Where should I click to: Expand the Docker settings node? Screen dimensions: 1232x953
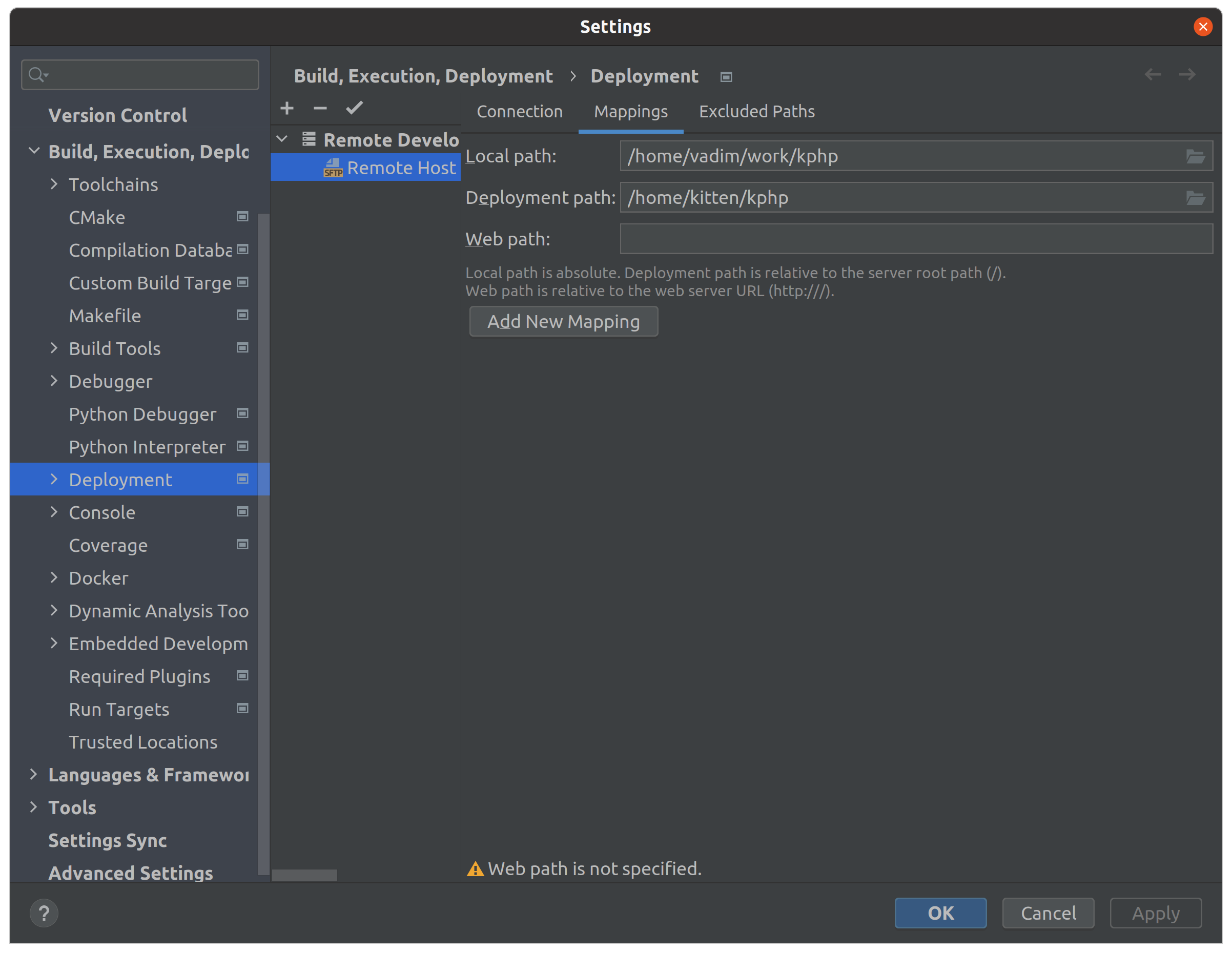click(54, 577)
